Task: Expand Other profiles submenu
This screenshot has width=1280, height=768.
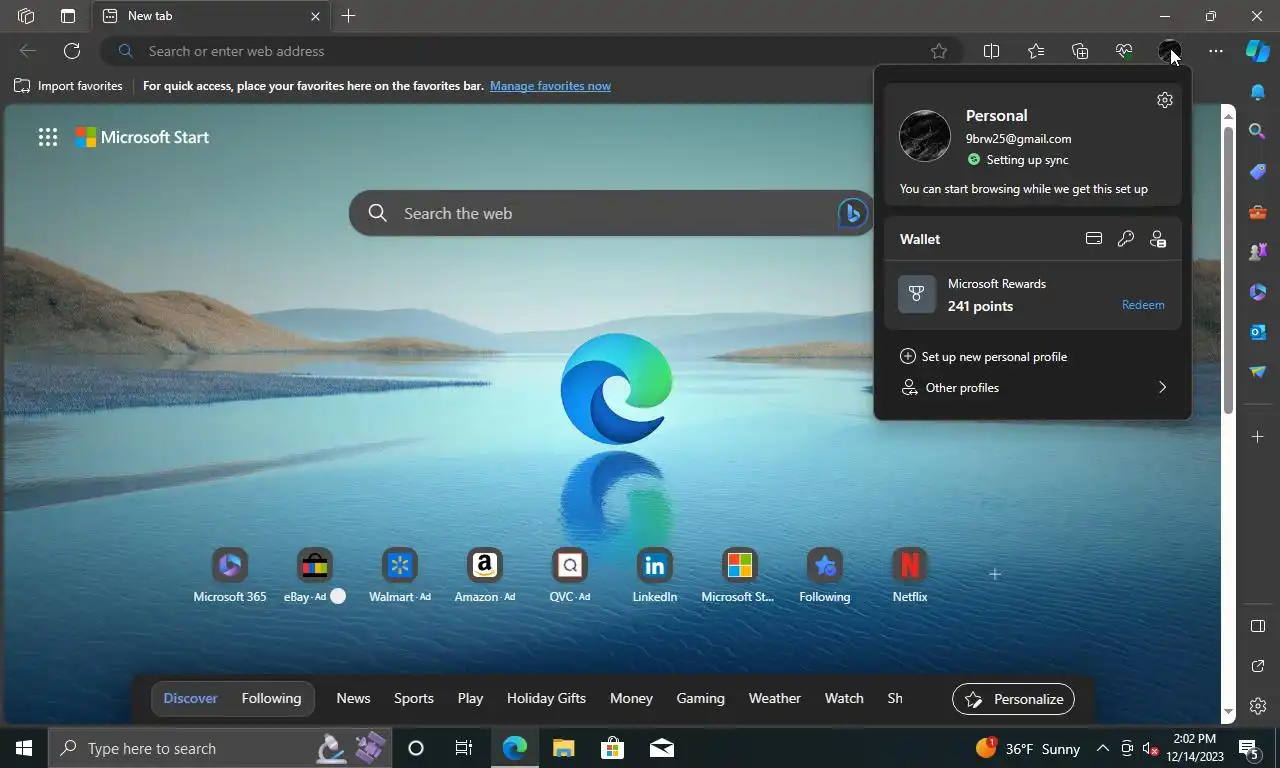Action: pyautogui.click(x=1033, y=388)
